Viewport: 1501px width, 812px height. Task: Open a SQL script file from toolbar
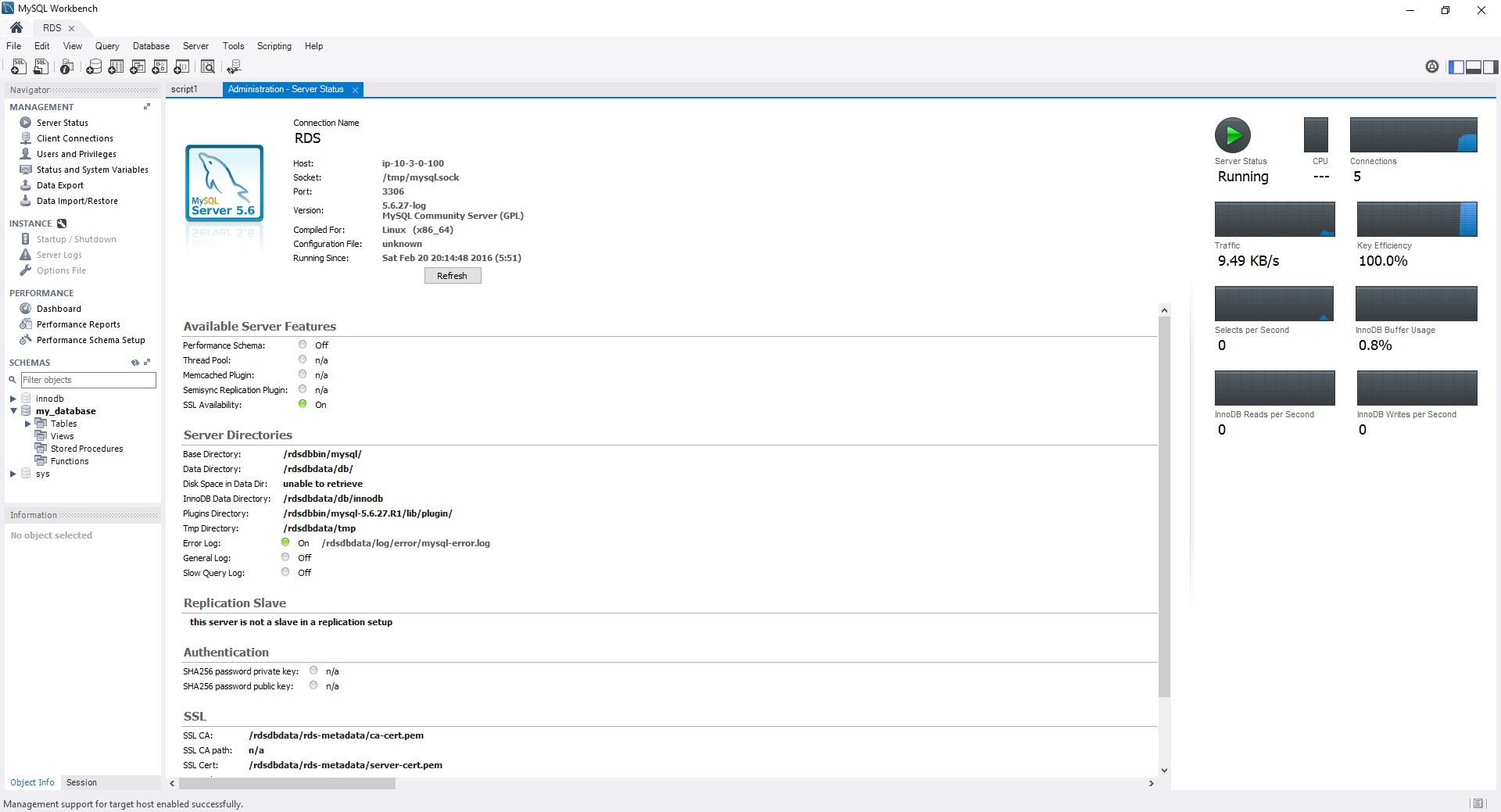coord(41,67)
